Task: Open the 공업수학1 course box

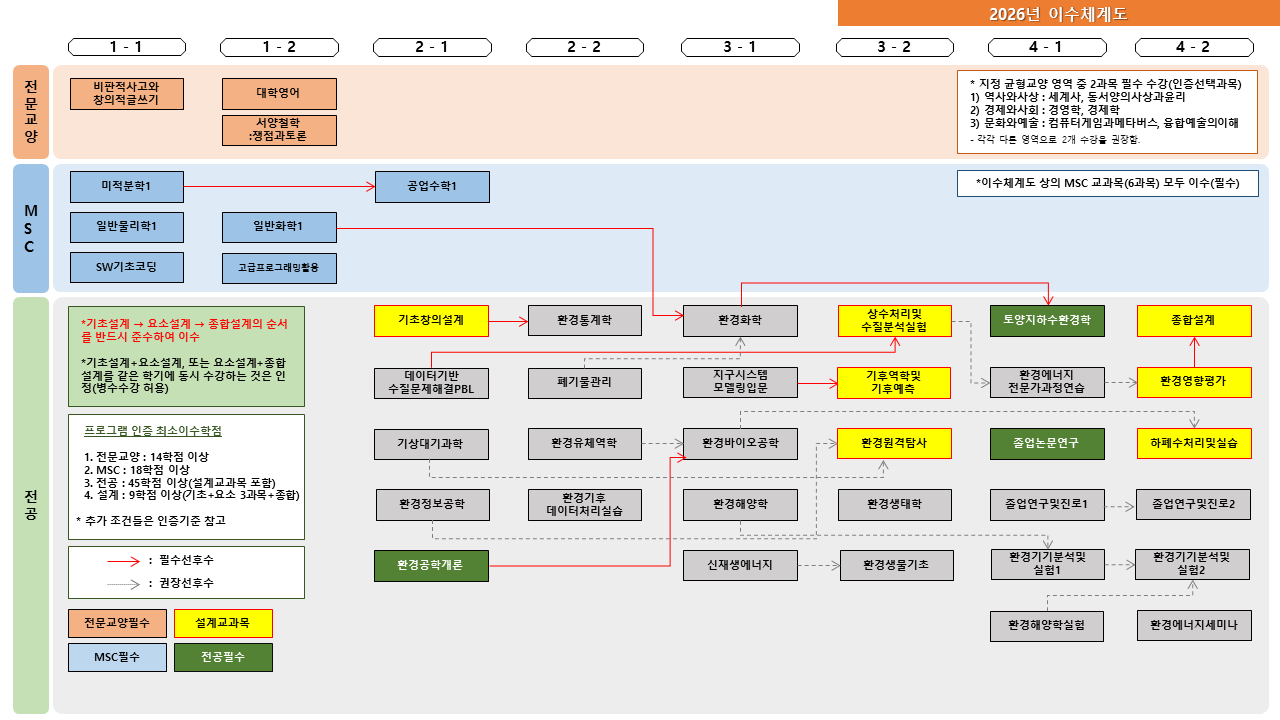Action: pos(432,186)
